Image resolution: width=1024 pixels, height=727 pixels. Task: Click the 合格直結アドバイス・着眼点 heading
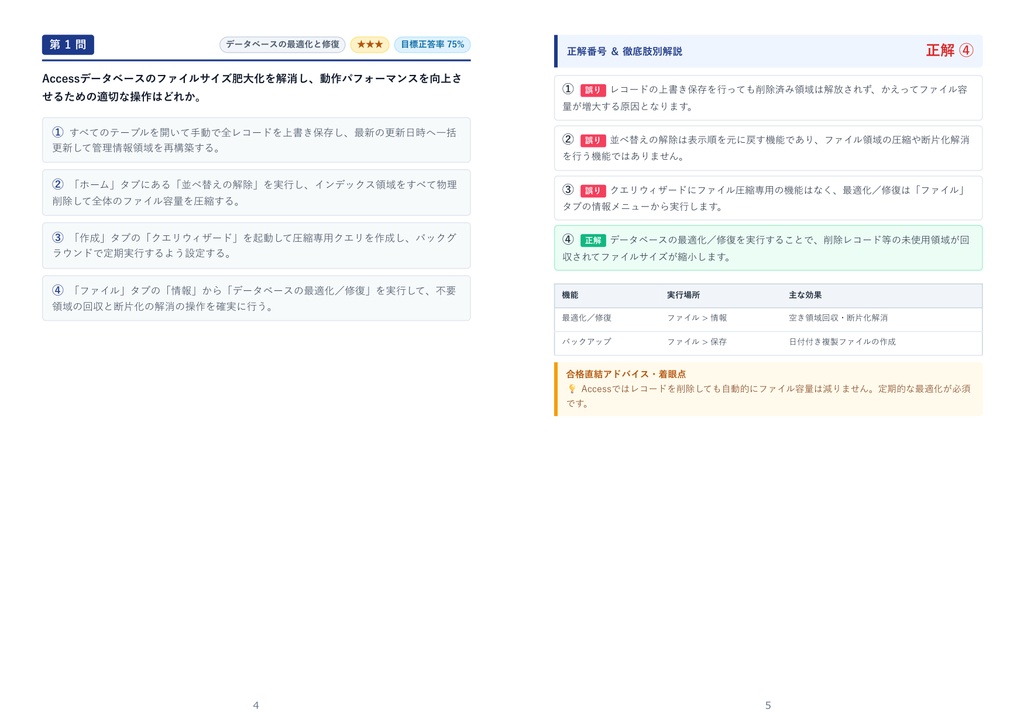626,374
